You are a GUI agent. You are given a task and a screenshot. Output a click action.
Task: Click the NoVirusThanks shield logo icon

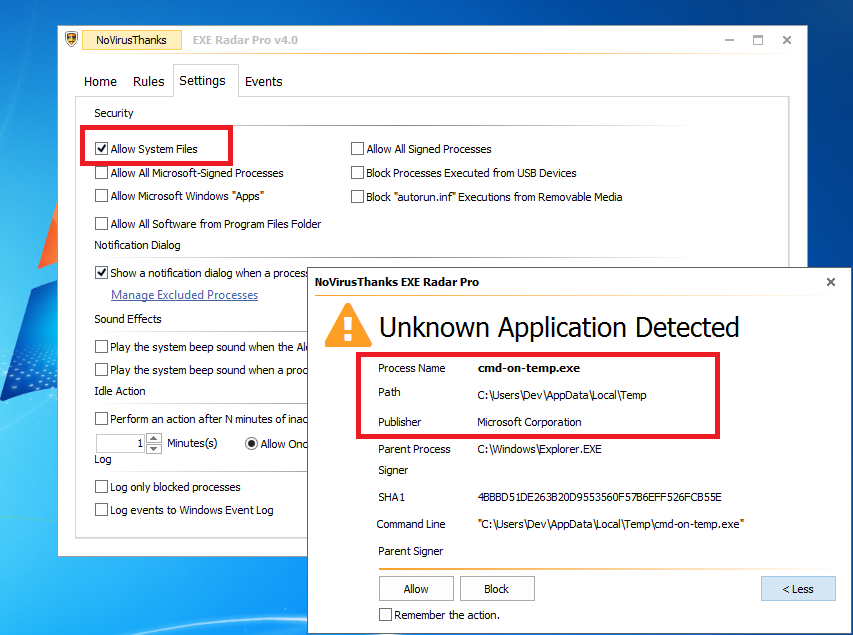click(71, 39)
